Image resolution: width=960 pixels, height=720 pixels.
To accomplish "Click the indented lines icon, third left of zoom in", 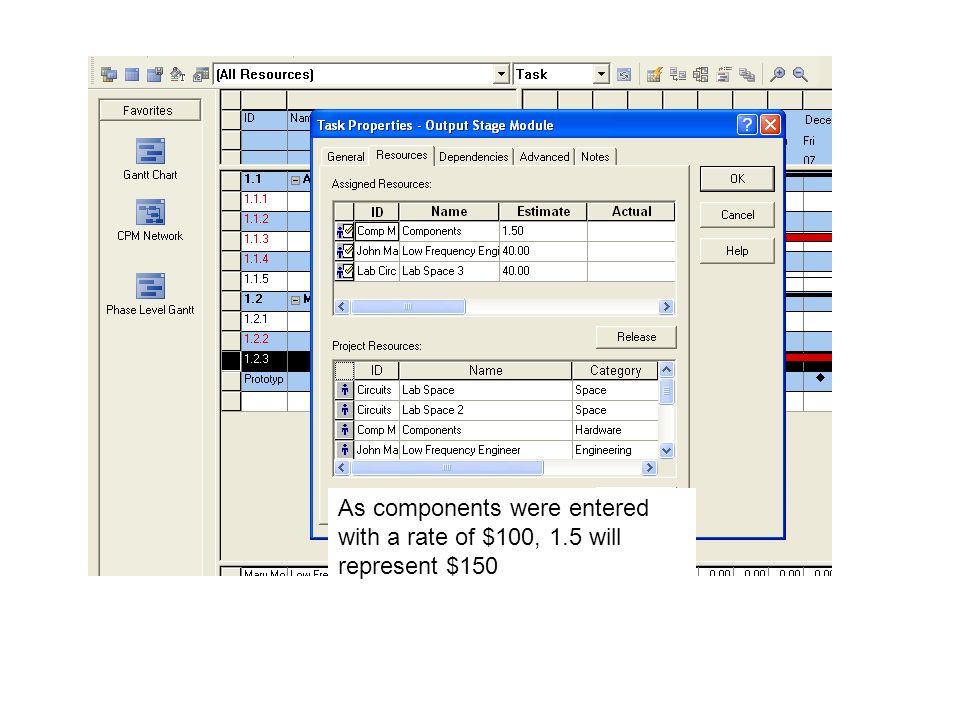I will 724,75.
